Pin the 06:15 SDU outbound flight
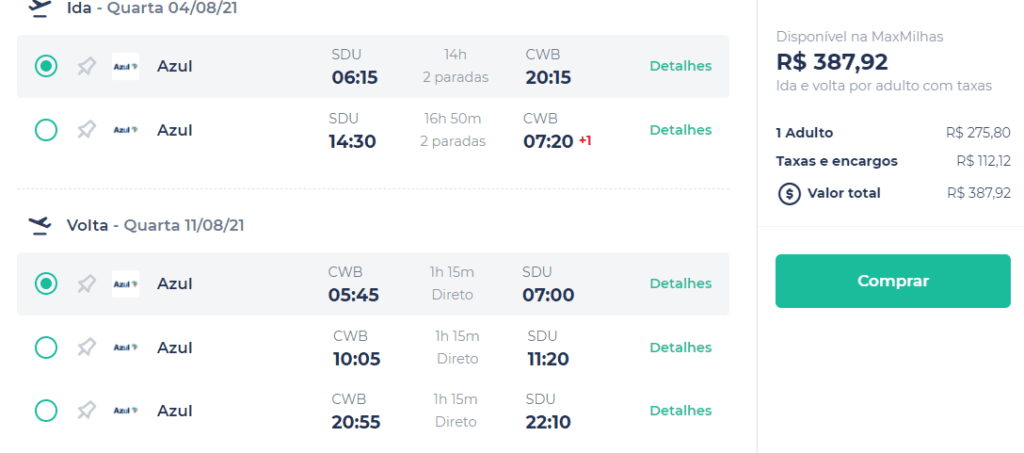This screenshot has width=1024, height=453. pos(86,66)
